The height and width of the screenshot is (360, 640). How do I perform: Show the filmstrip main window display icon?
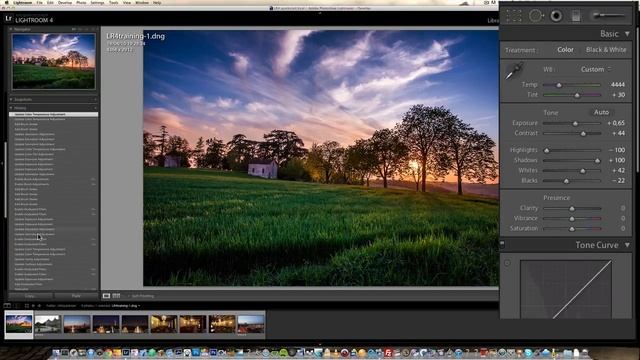(7, 305)
